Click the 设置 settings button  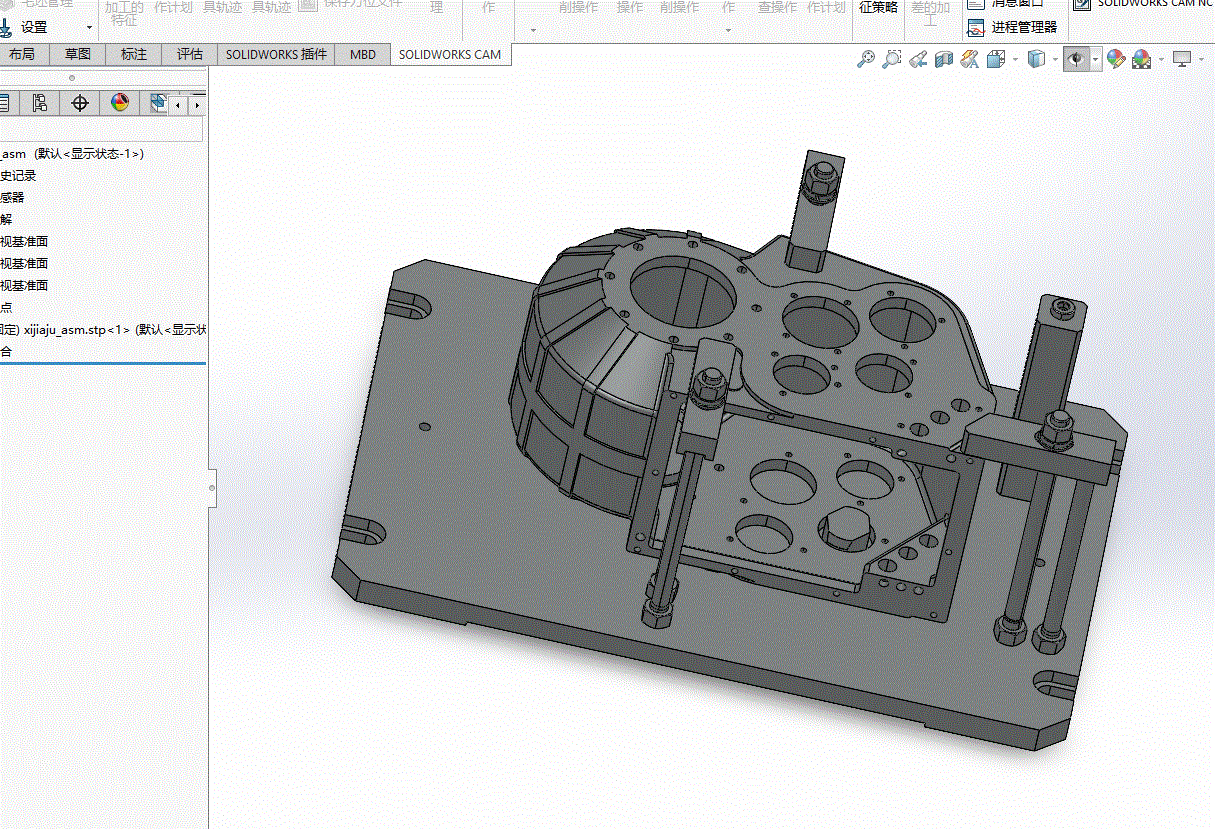pos(34,27)
